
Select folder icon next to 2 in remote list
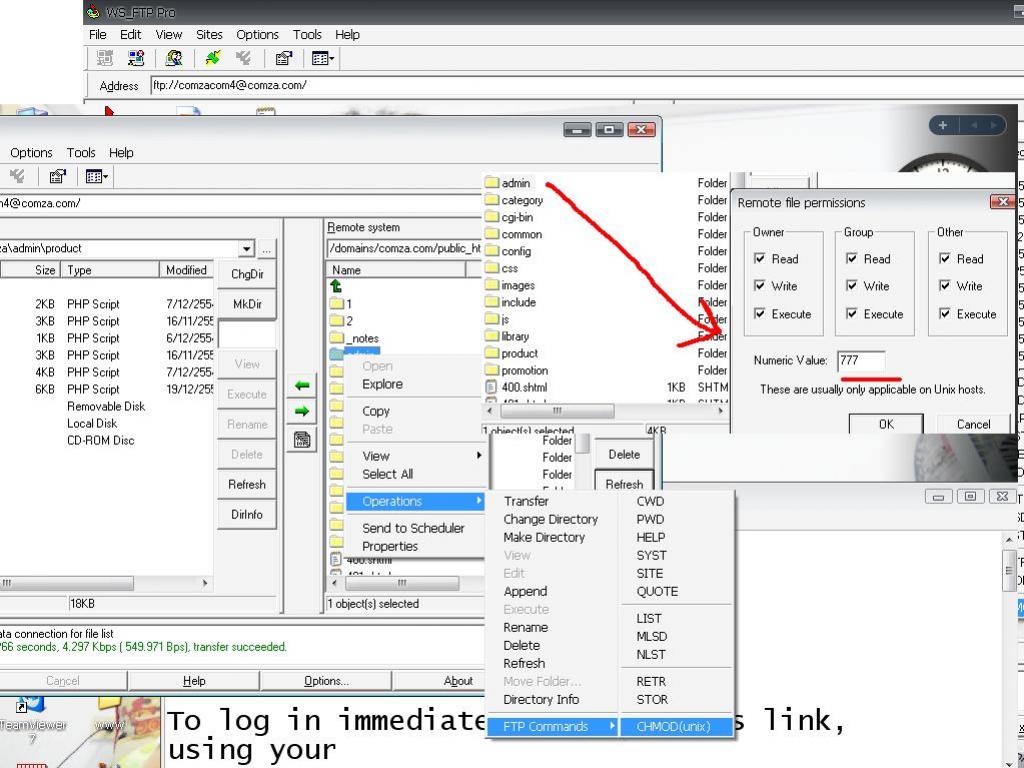[x=336, y=320]
